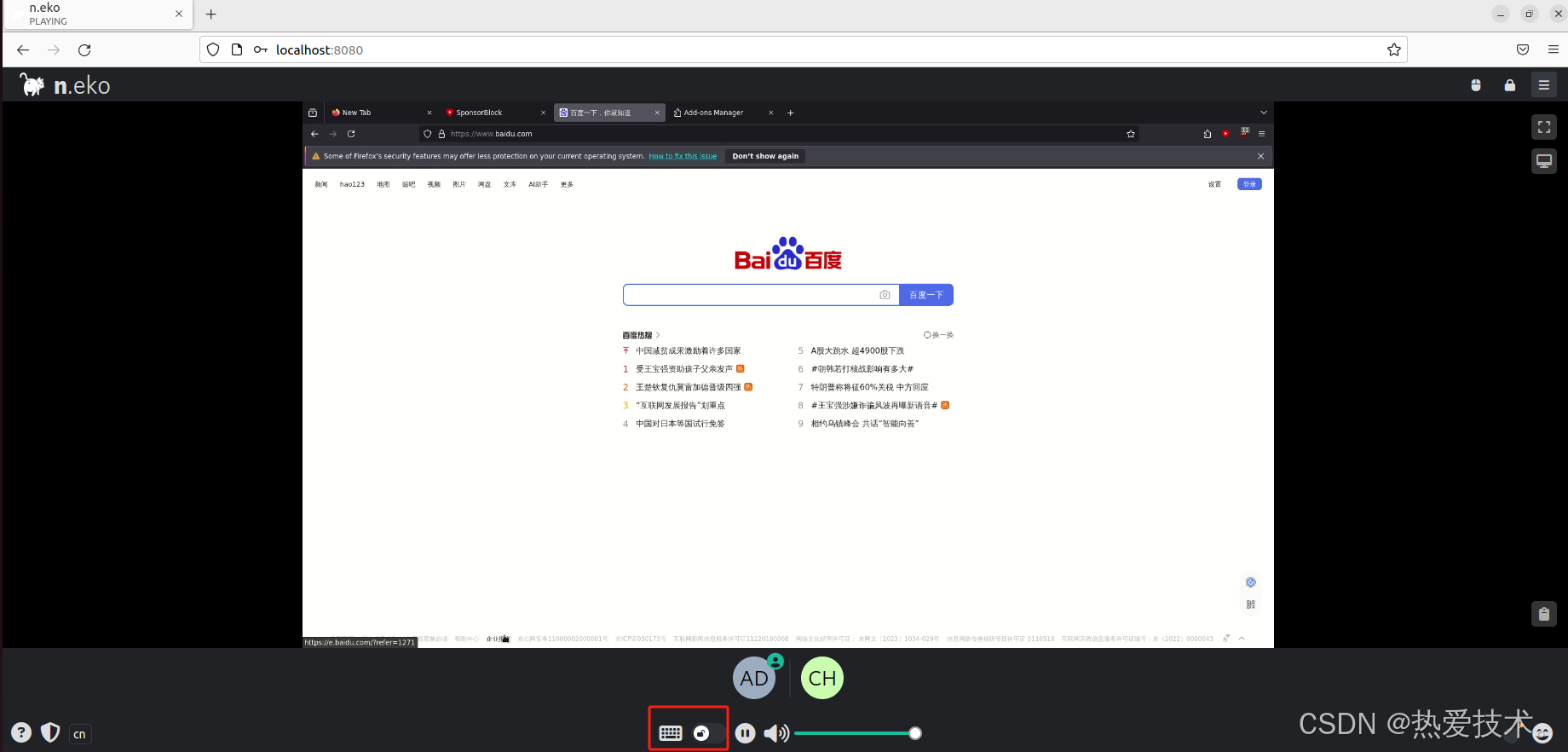Screen dimensions: 1568x752
Task: Open a new tab in remote Firefox
Action: (x=791, y=113)
